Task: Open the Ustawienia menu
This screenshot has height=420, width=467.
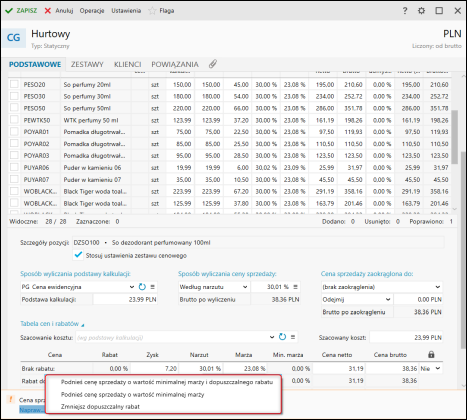Action: [126, 11]
